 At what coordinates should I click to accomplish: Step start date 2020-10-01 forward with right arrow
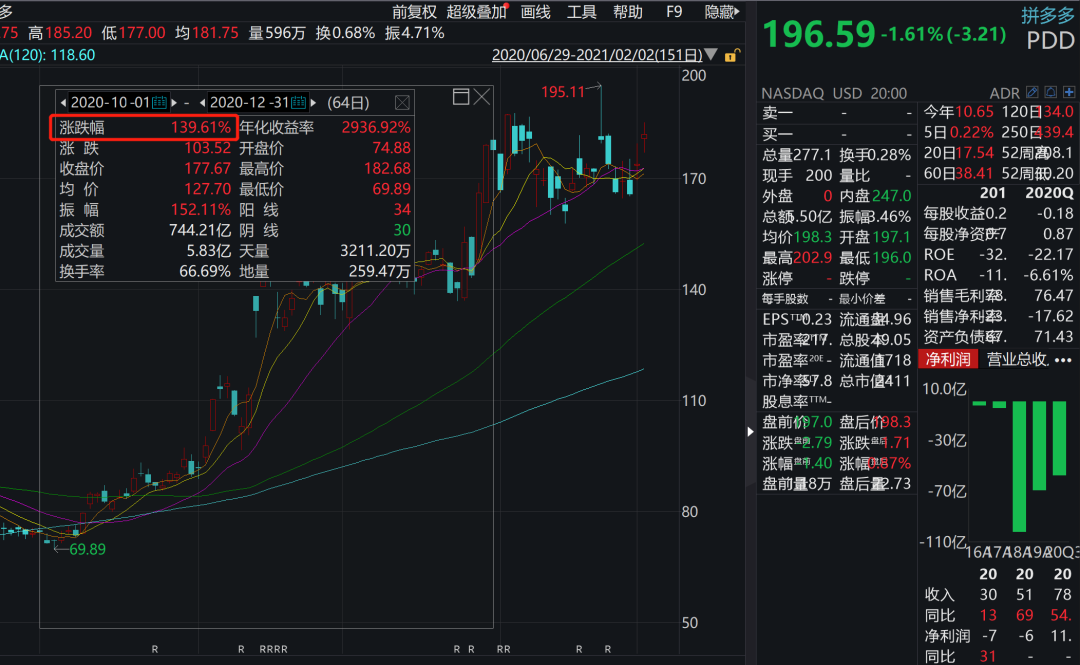[x=174, y=103]
